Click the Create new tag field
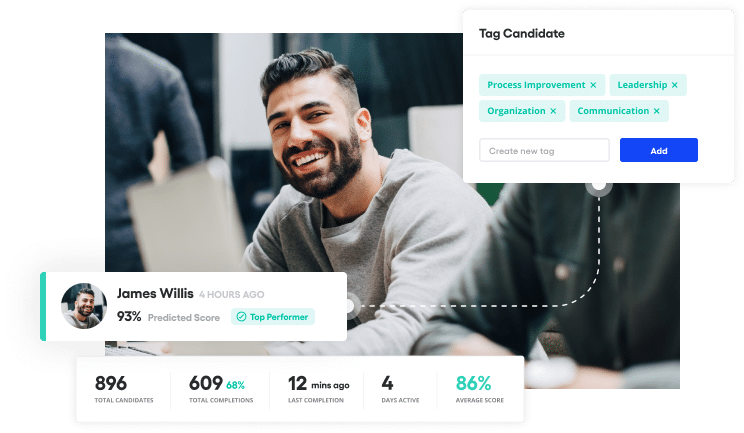This screenshot has height=433, width=744. [544, 150]
